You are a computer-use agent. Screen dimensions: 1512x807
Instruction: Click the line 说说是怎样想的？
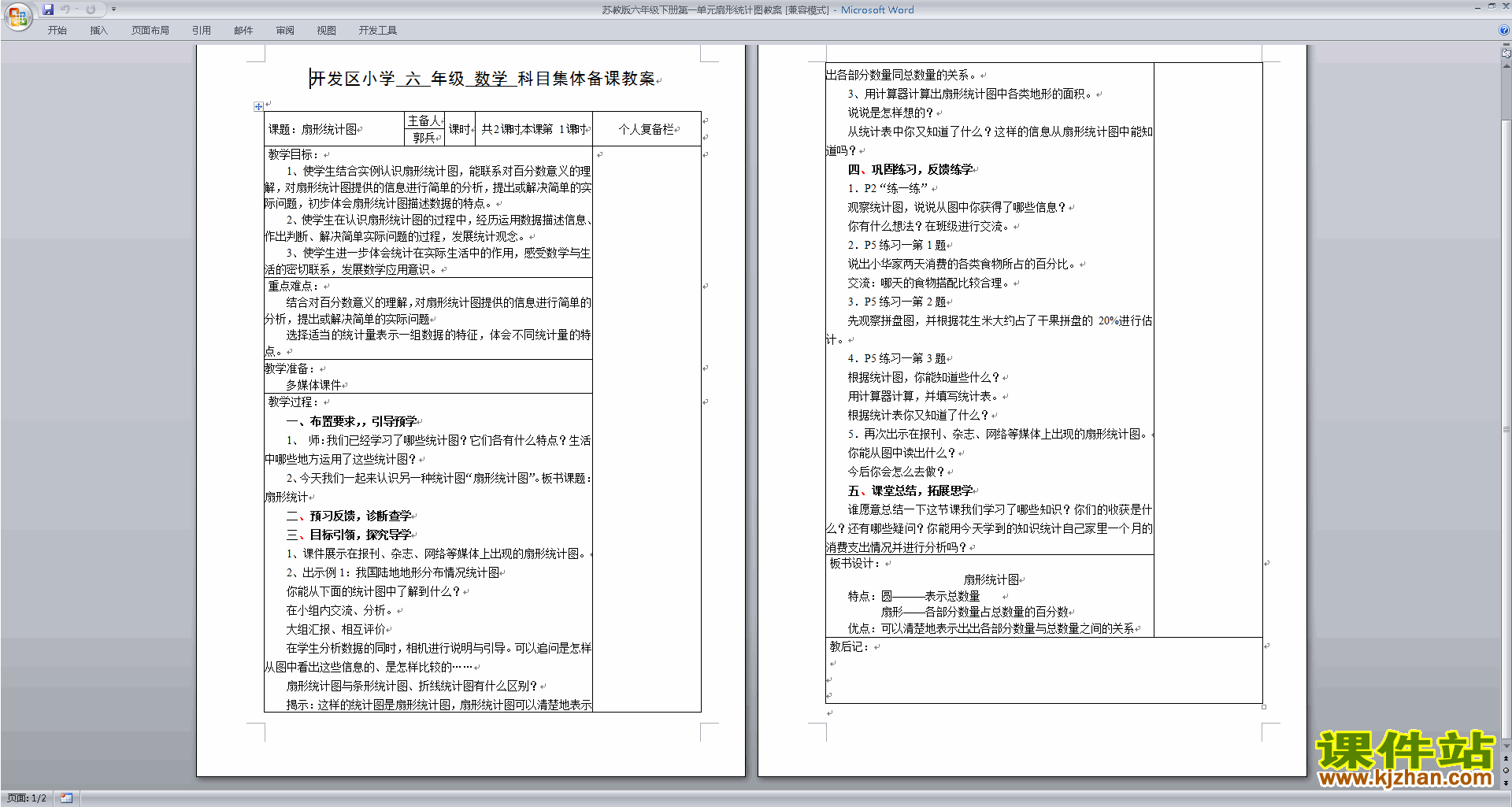click(x=891, y=113)
